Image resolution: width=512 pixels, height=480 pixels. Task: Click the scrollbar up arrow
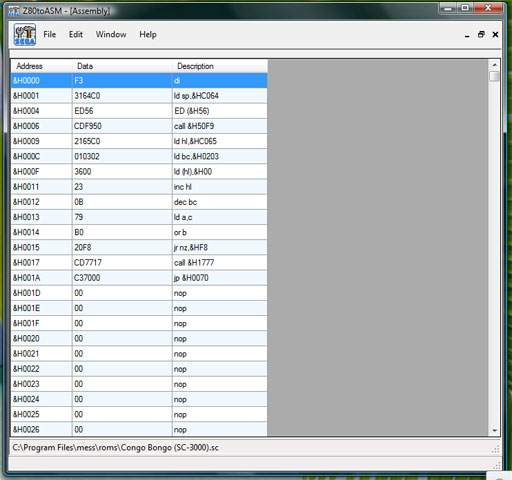coord(495,65)
